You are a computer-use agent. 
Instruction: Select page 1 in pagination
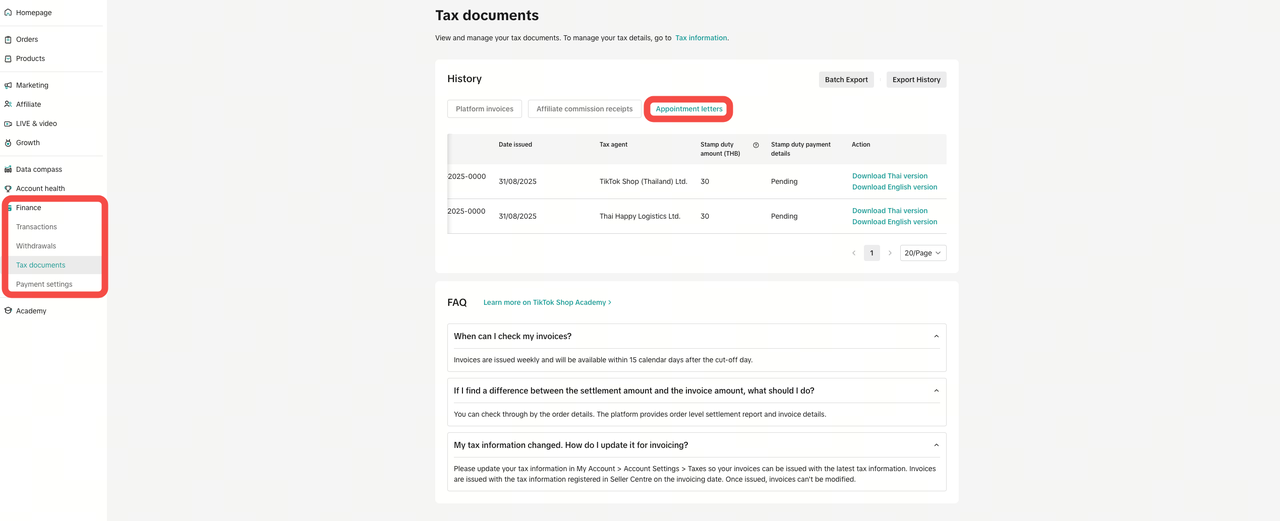[x=872, y=253]
